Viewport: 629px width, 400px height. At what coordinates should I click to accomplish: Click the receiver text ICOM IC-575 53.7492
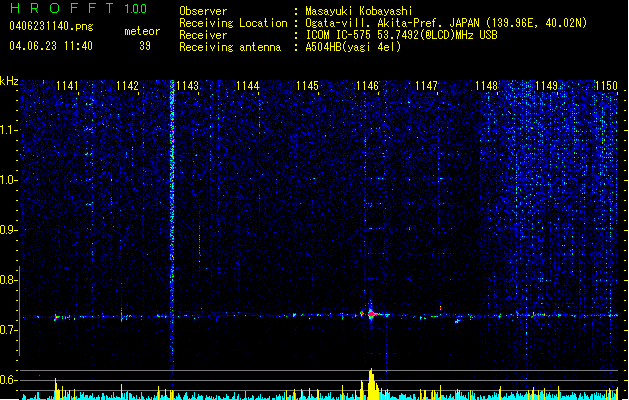coord(401,35)
